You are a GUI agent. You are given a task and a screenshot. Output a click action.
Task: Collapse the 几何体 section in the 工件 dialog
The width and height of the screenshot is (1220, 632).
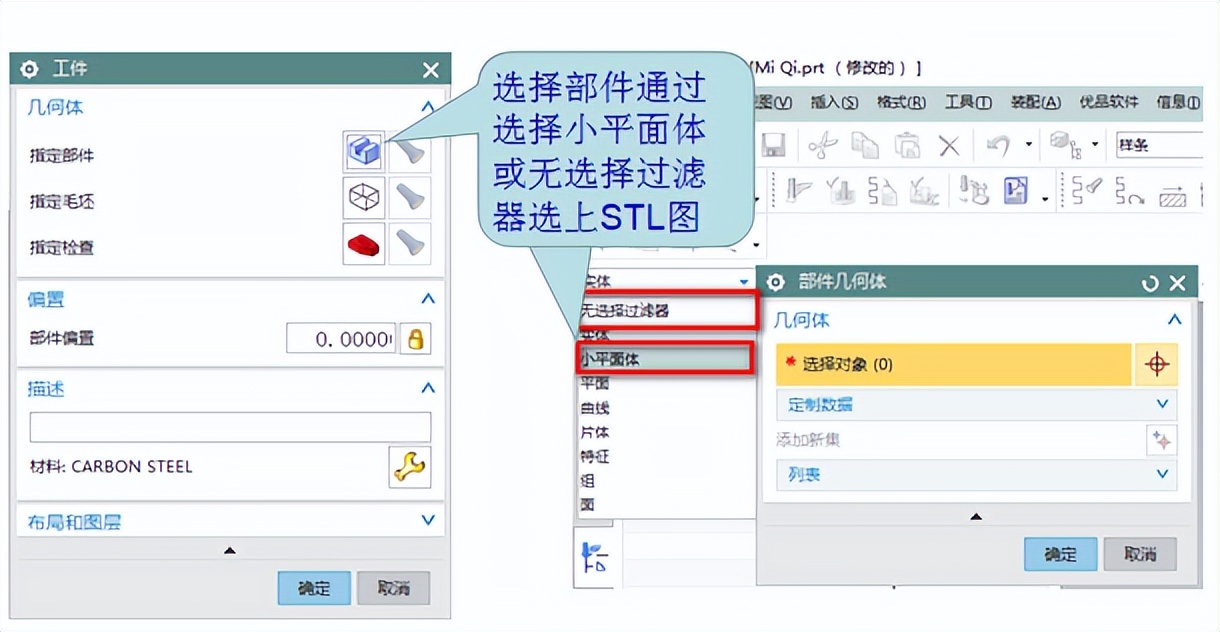tap(427, 107)
